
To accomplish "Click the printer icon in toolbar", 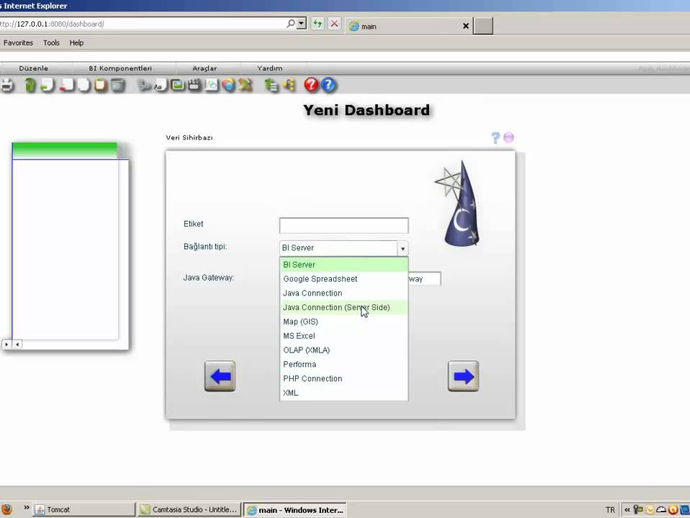I will [x=7, y=85].
